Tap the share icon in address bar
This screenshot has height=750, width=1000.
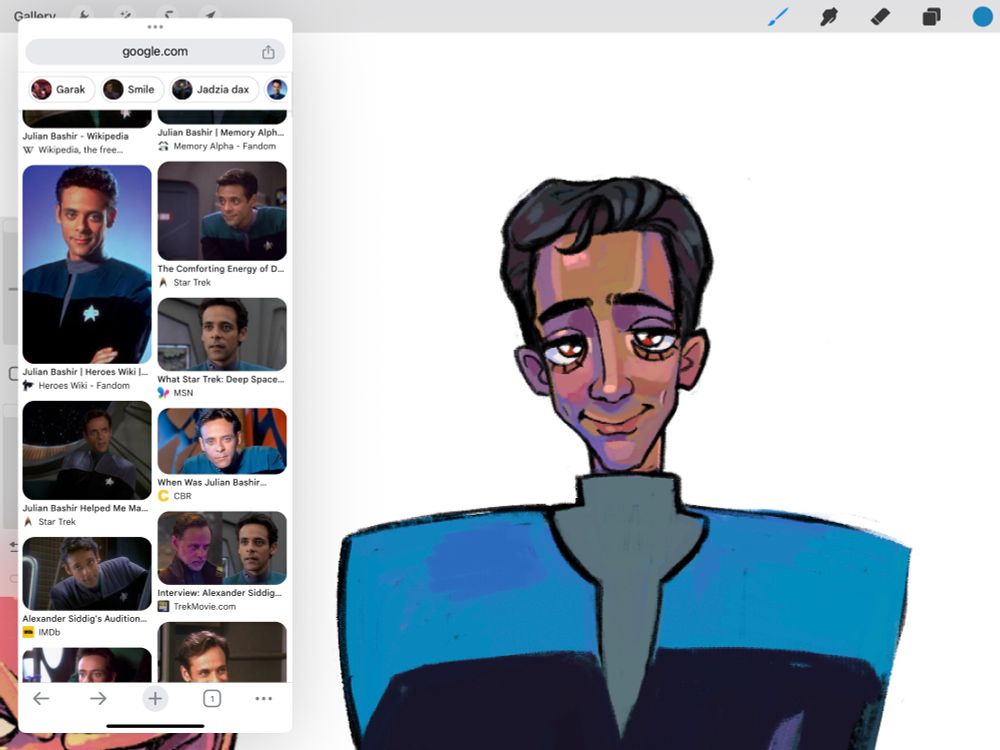[268, 52]
